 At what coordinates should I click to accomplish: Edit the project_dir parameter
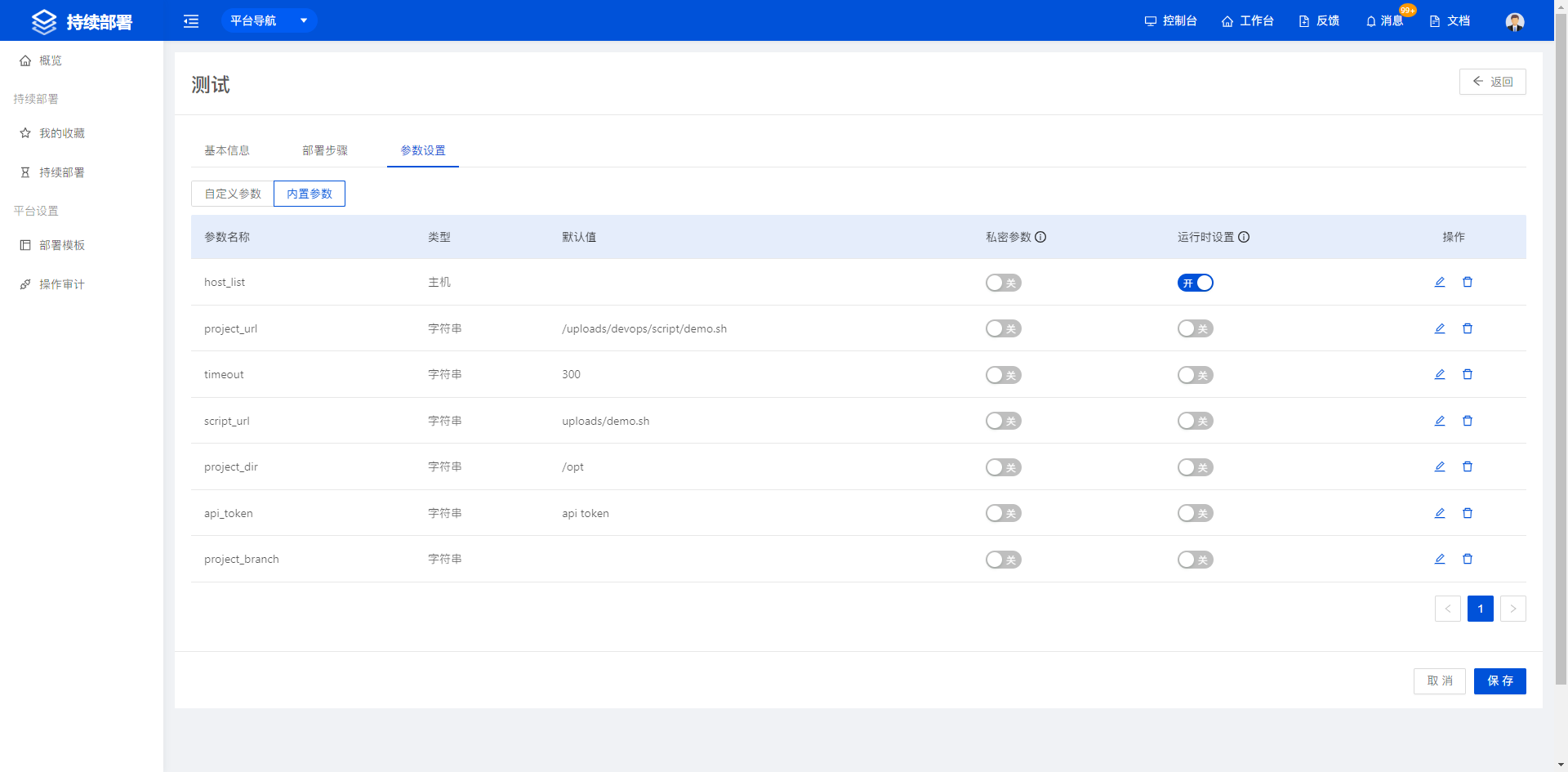[1440, 466]
